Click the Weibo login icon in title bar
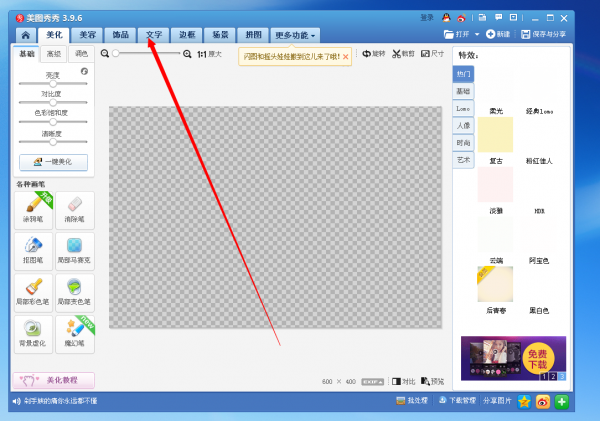The height and width of the screenshot is (421, 600). pyautogui.click(x=461, y=18)
